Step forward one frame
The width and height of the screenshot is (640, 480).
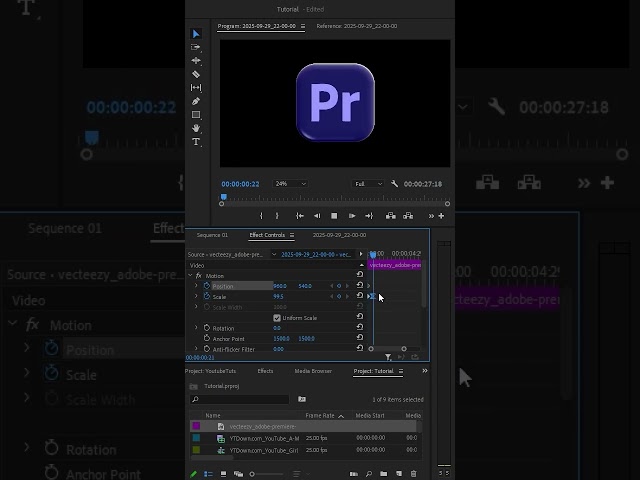coord(352,216)
